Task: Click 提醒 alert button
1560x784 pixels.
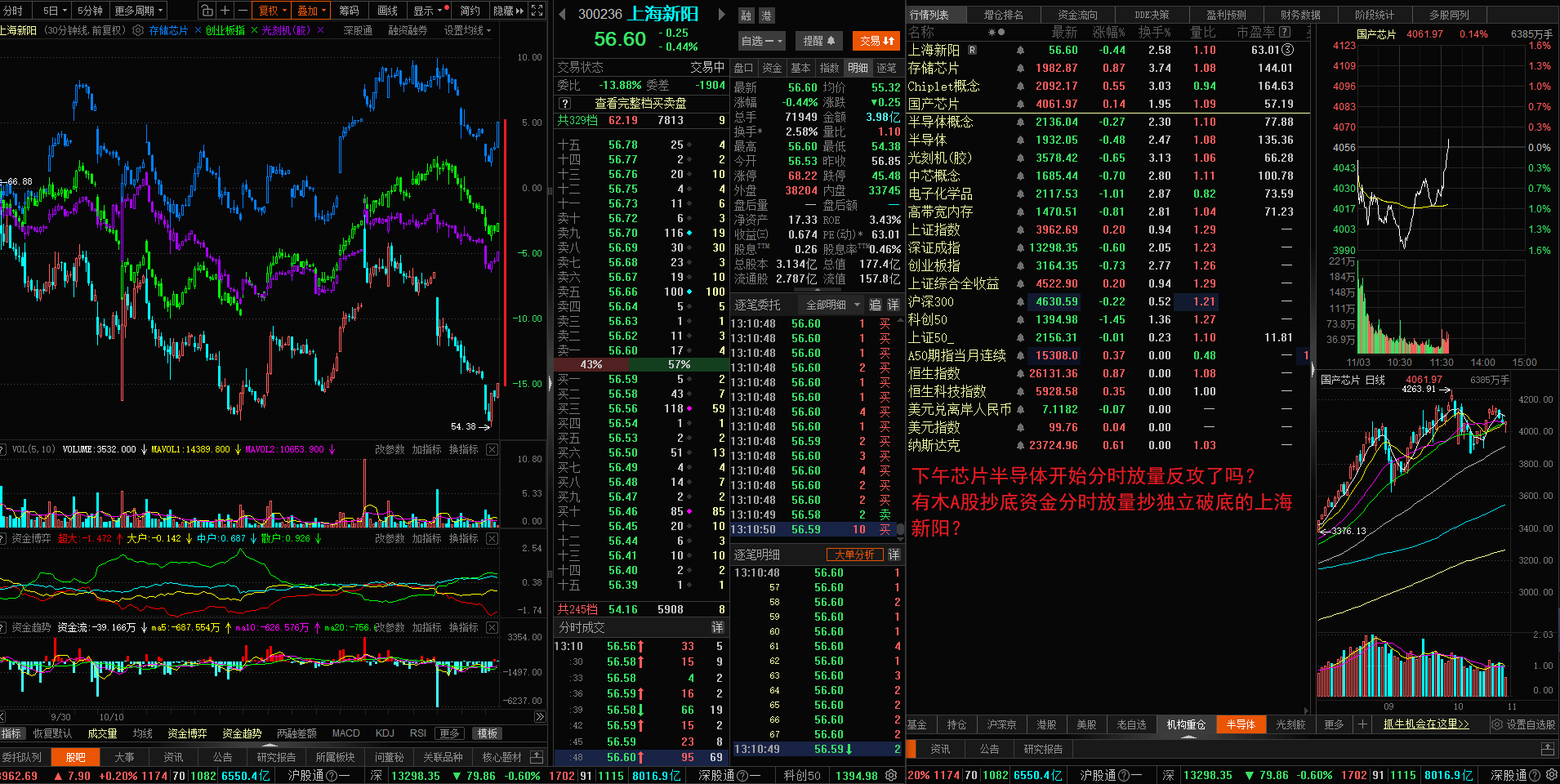Action: tap(819, 40)
